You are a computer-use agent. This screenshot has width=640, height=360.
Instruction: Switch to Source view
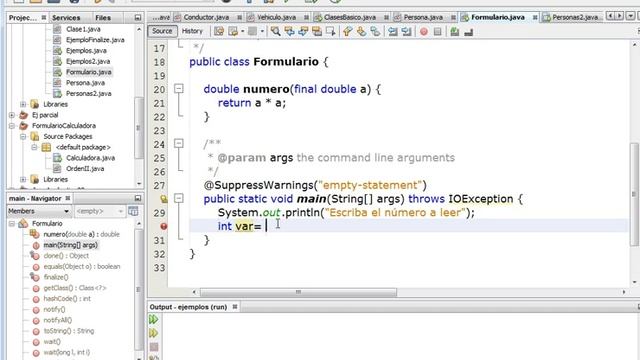coord(162,31)
